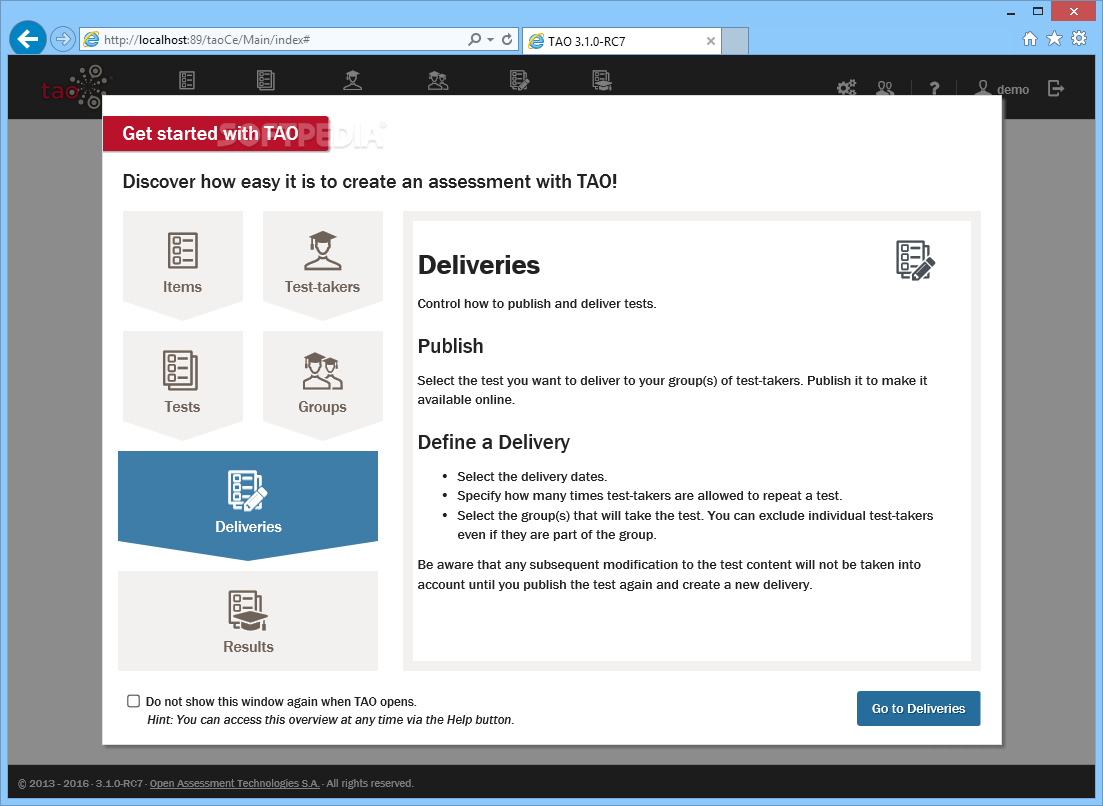Select the Items tile in overview
The width and height of the screenshot is (1103, 806).
(183, 265)
